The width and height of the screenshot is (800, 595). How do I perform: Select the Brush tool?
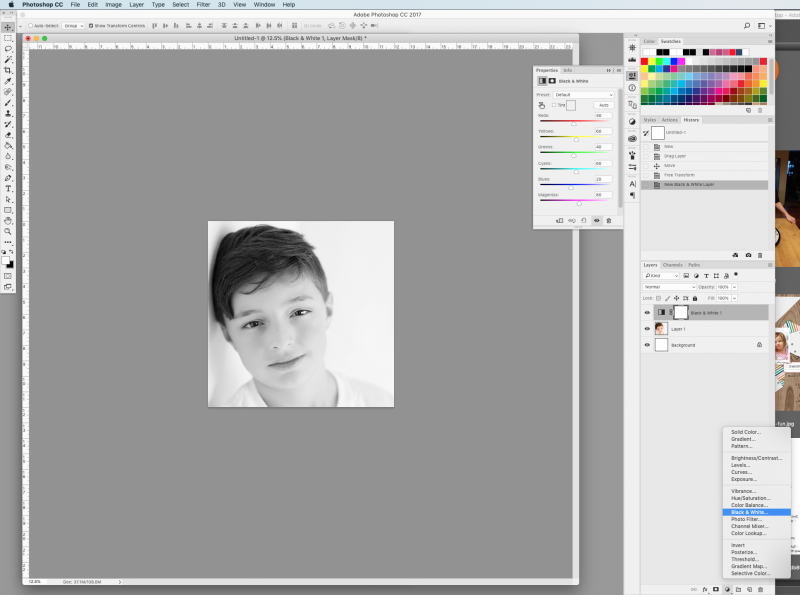tap(8, 103)
